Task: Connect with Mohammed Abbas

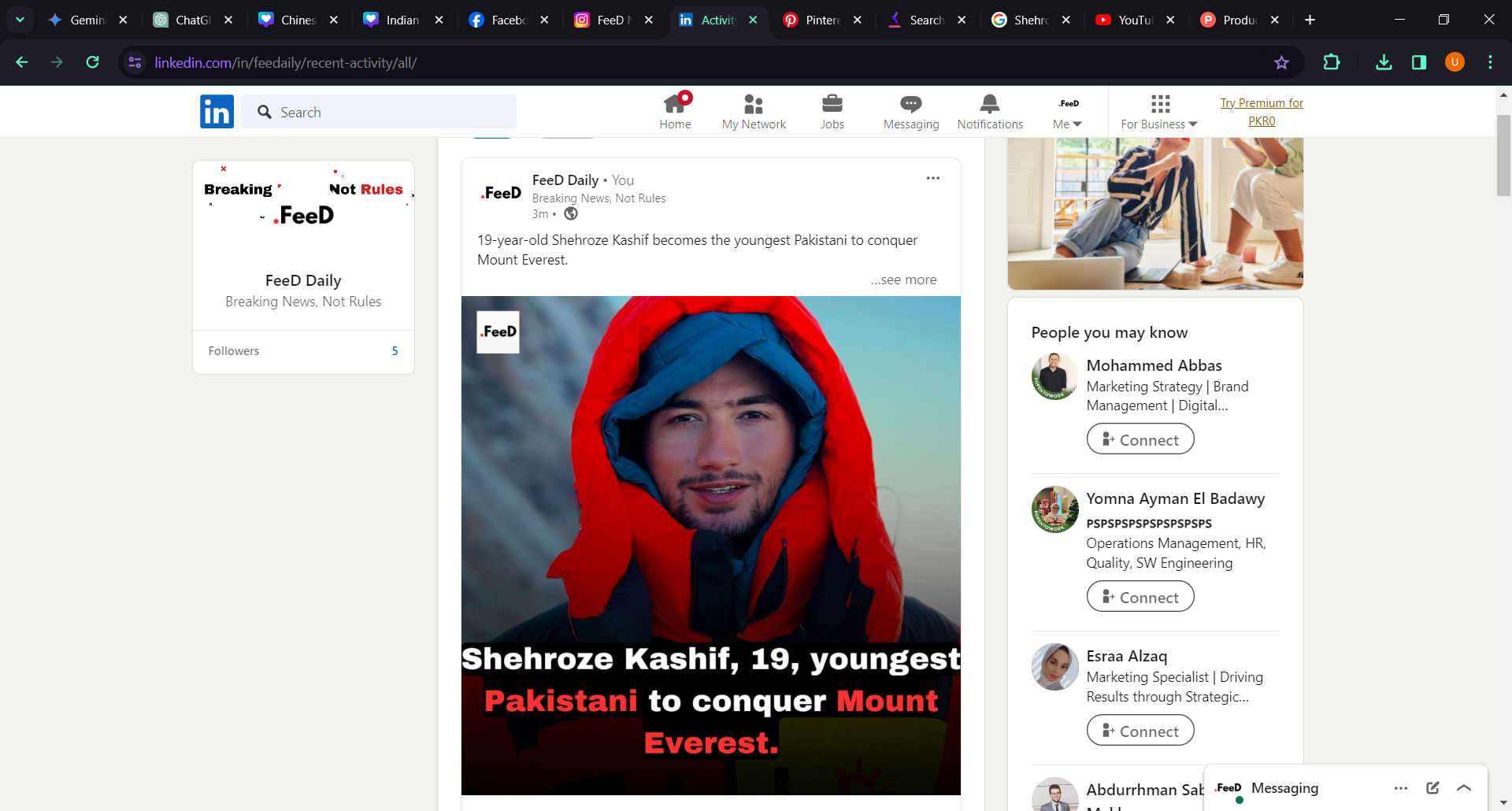Action: click(1140, 439)
